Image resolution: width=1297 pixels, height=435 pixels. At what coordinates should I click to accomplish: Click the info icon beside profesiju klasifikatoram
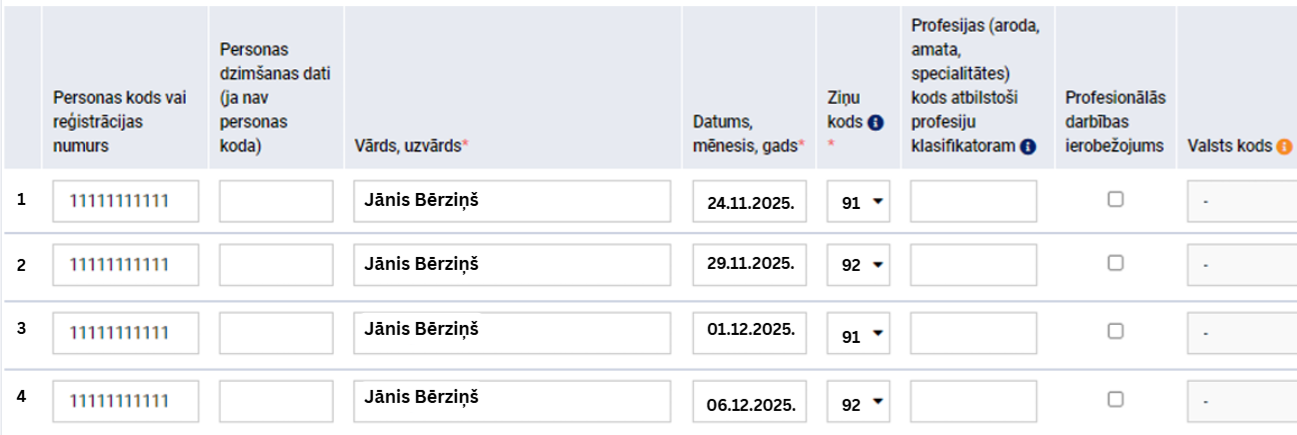click(1027, 146)
